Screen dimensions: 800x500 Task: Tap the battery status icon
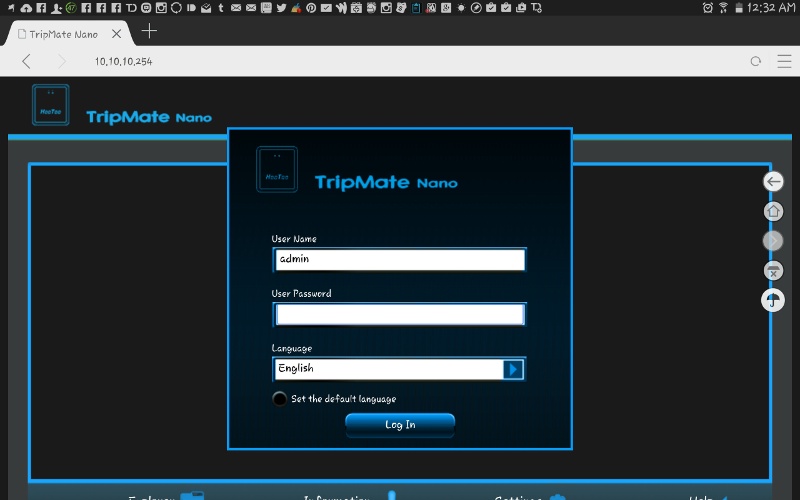click(x=738, y=8)
